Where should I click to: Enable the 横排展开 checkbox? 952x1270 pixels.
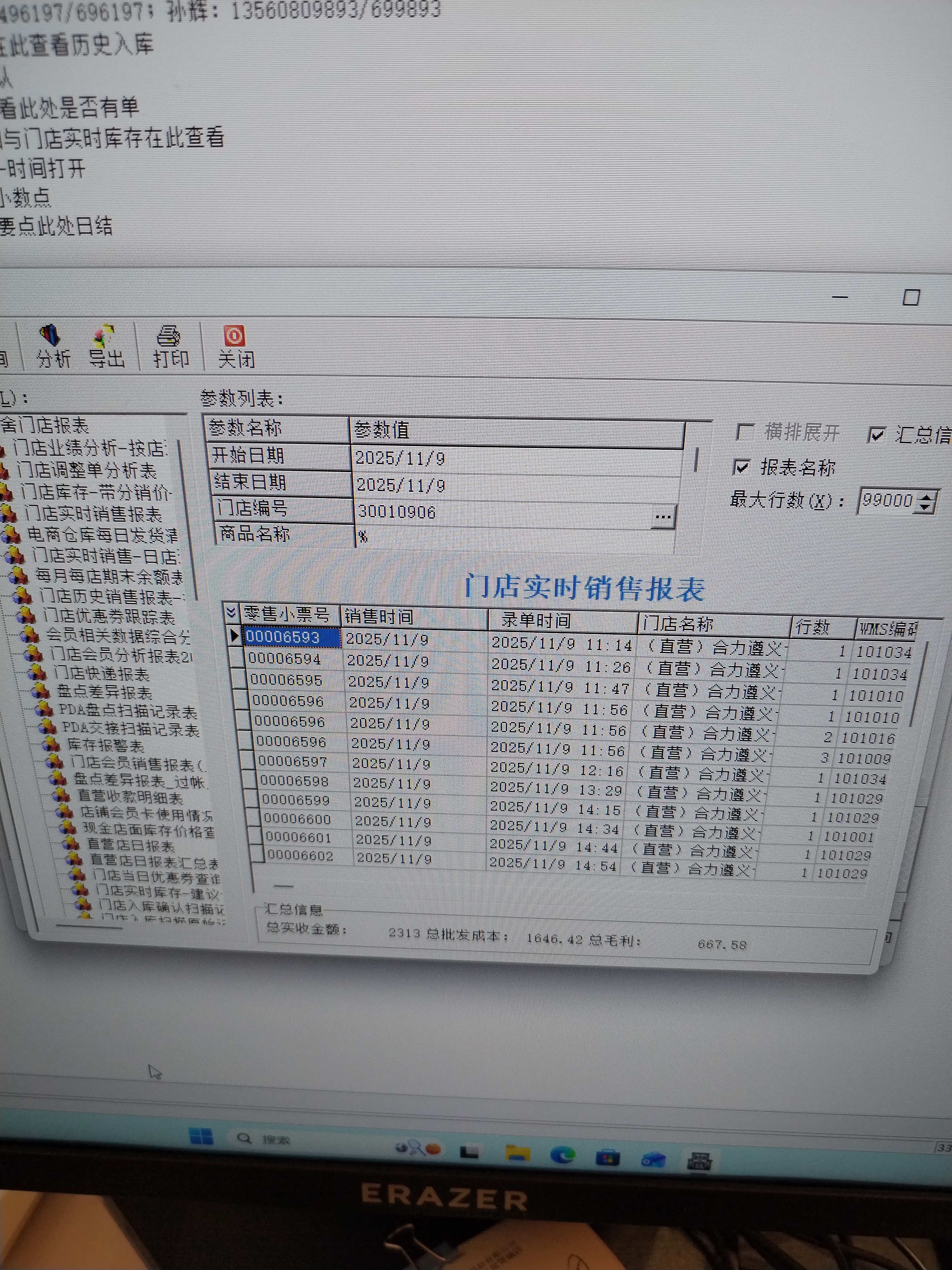click(x=745, y=432)
